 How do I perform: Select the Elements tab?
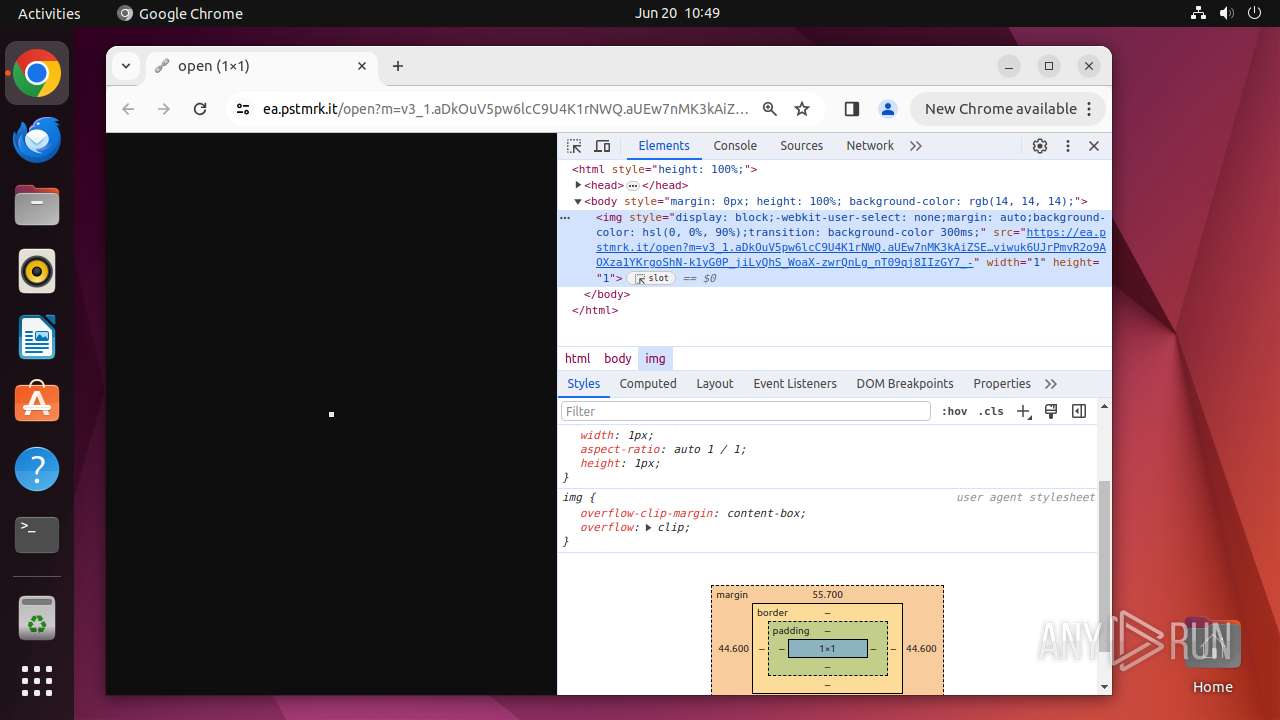point(664,146)
